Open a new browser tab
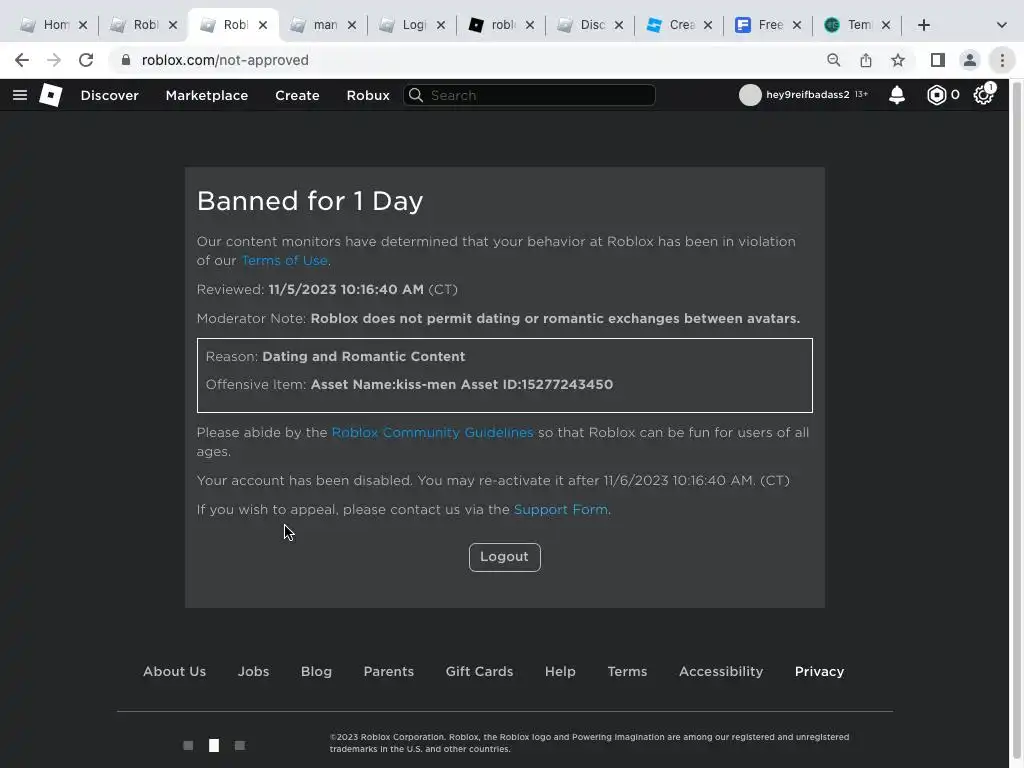1024x768 pixels. pos(923,25)
